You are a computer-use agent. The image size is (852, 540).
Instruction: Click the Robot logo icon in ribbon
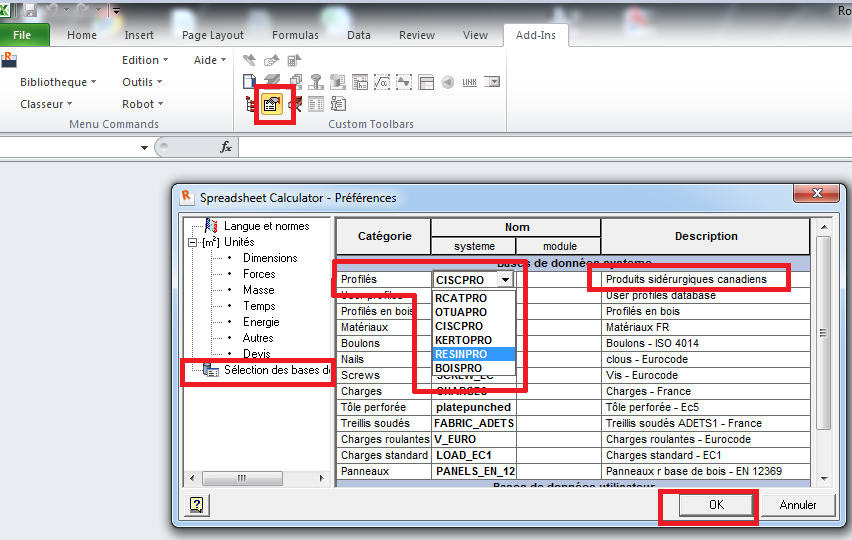point(9,60)
